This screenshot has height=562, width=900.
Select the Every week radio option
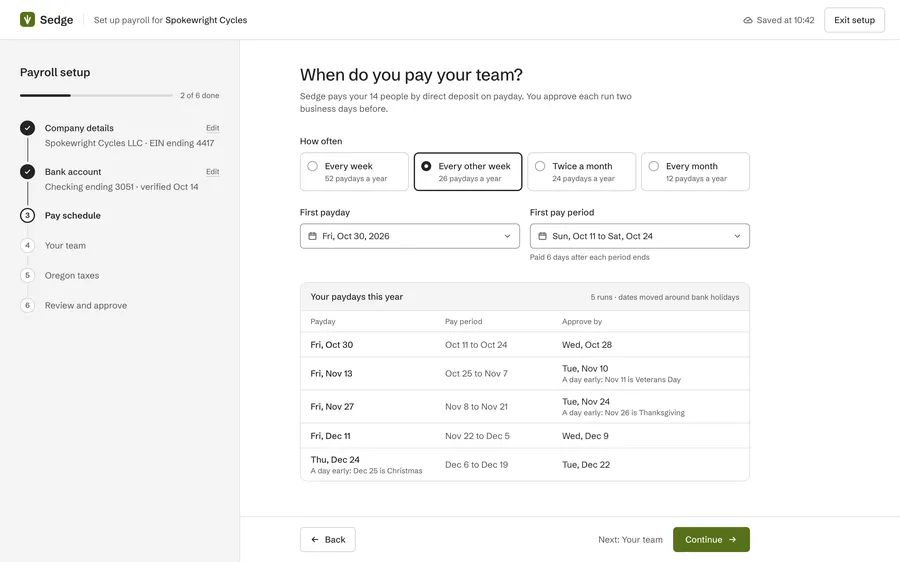(x=354, y=172)
